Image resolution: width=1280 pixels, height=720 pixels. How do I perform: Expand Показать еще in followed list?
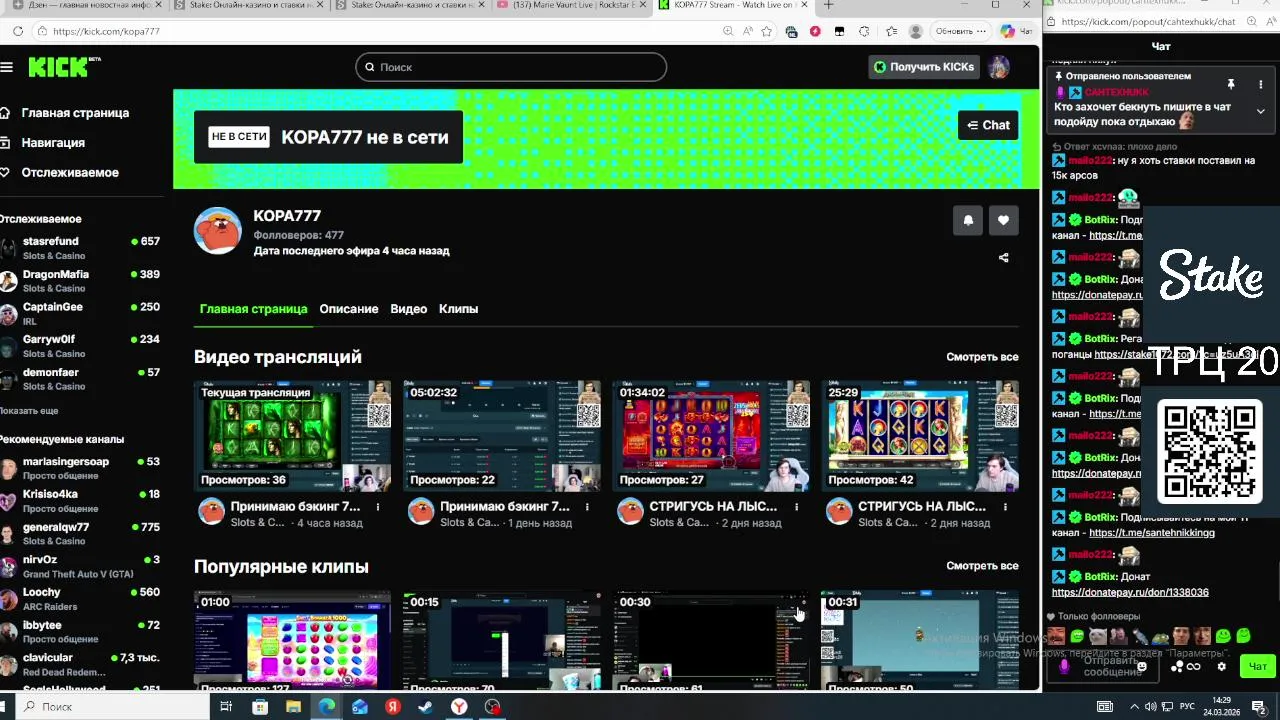(x=29, y=411)
